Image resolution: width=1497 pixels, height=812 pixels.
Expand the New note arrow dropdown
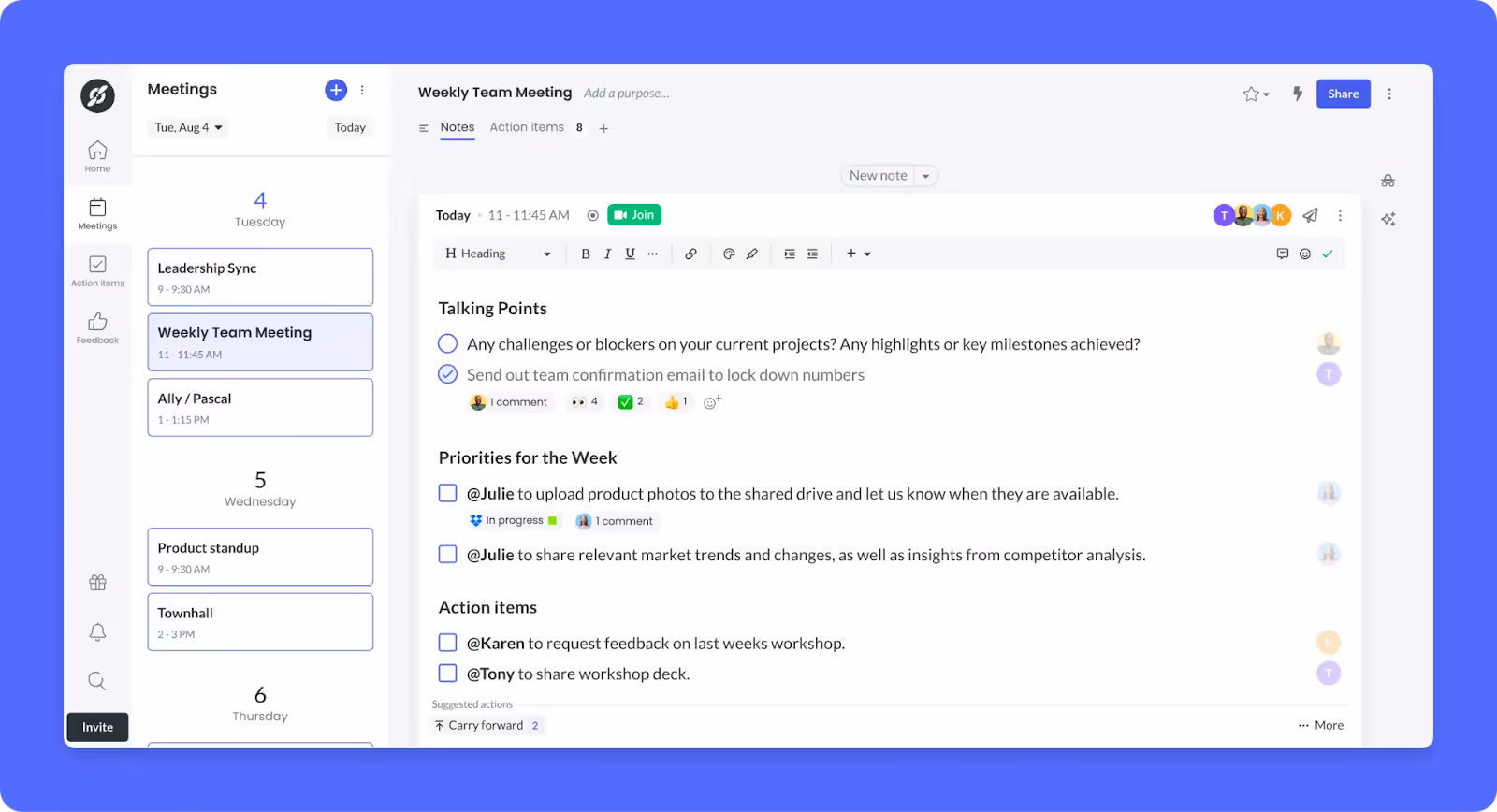pyautogui.click(x=926, y=176)
